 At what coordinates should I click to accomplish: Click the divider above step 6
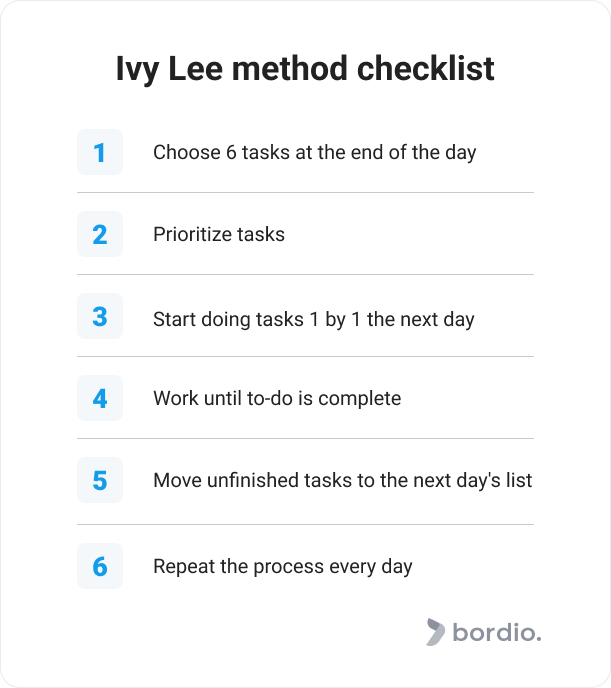point(305,524)
